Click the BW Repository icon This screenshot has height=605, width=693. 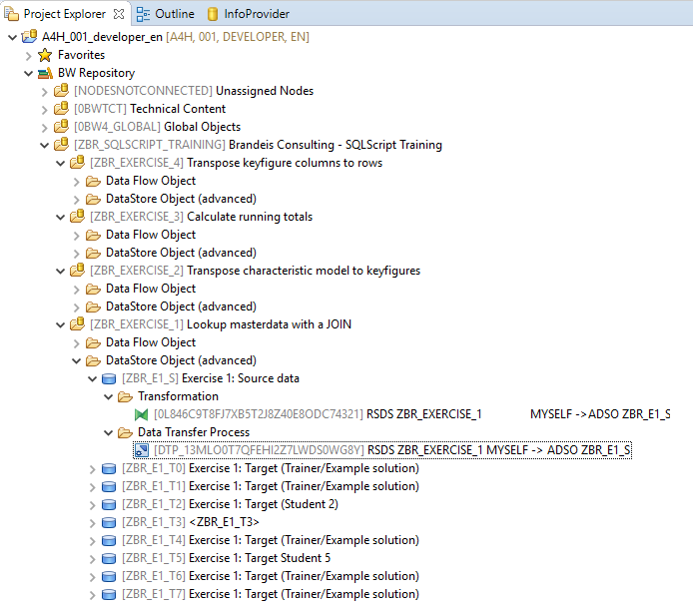tap(45, 73)
